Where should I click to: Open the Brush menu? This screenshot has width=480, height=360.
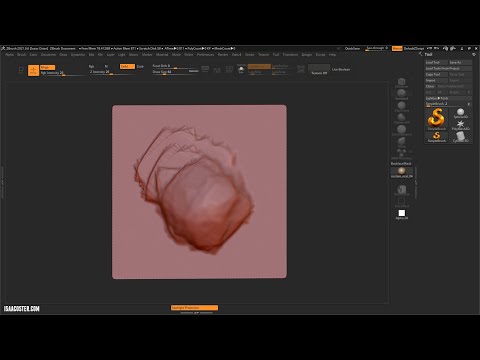[22, 55]
